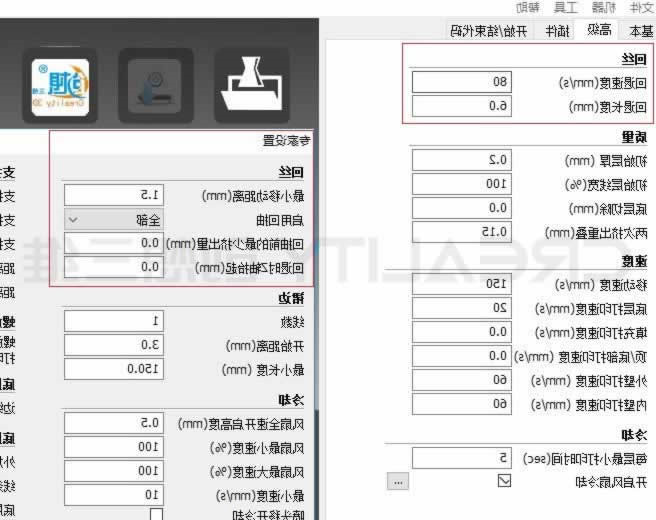The height and width of the screenshot is (520, 656).
Task: Click the 移动速度 field showing 150
Action: (462, 284)
